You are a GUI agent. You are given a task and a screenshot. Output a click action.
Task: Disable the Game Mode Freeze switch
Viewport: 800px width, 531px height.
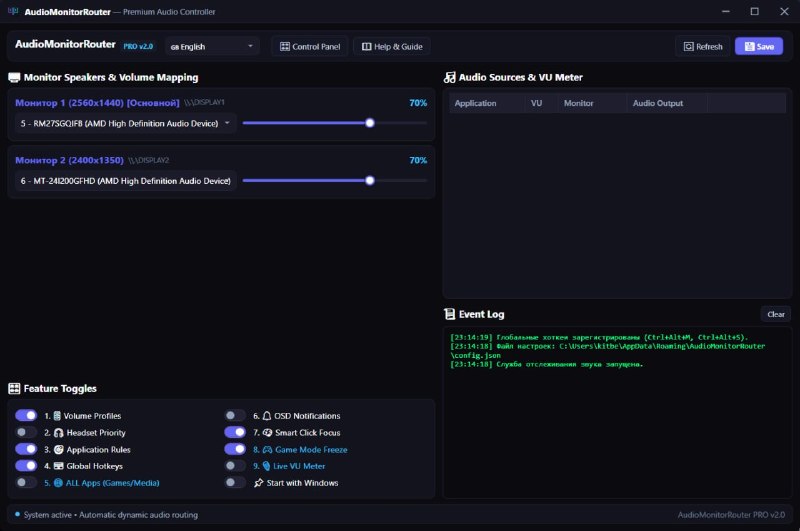click(x=235, y=449)
